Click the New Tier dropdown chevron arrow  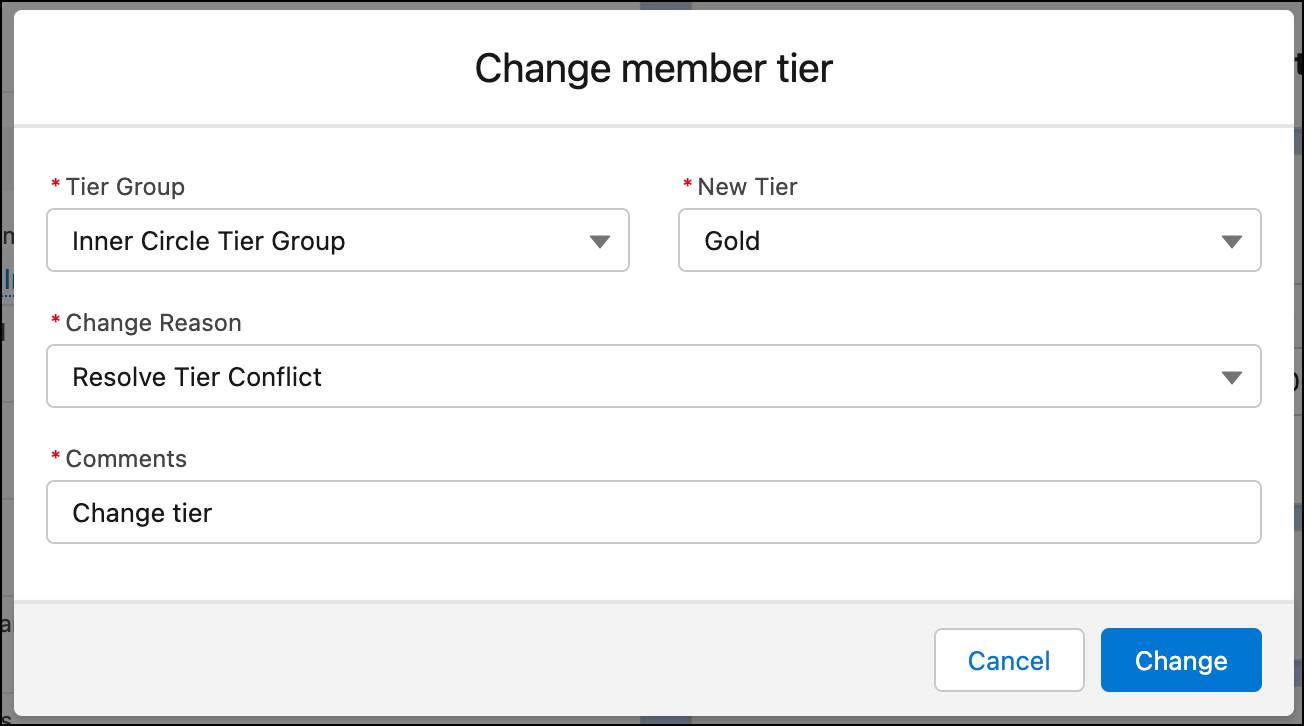pyautogui.click(x=1233, y=240)
